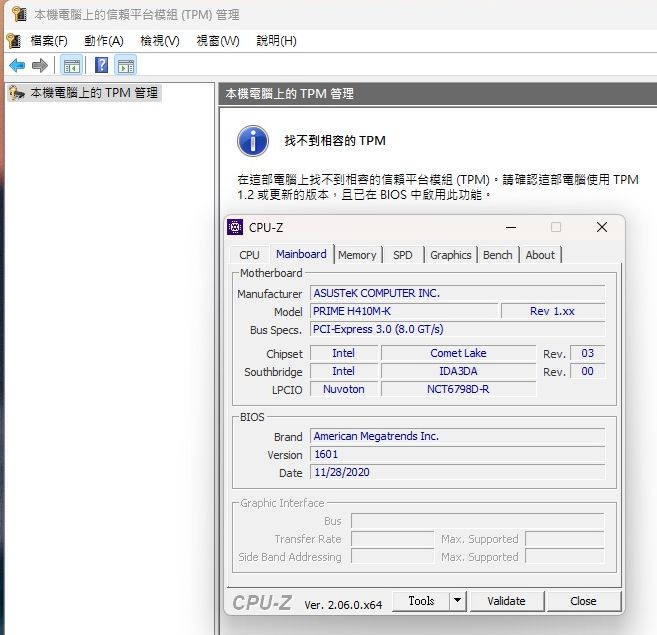The image size is (657, 635).
Task: Open the 說明(H) menu
Action: [x=277, y=41]
